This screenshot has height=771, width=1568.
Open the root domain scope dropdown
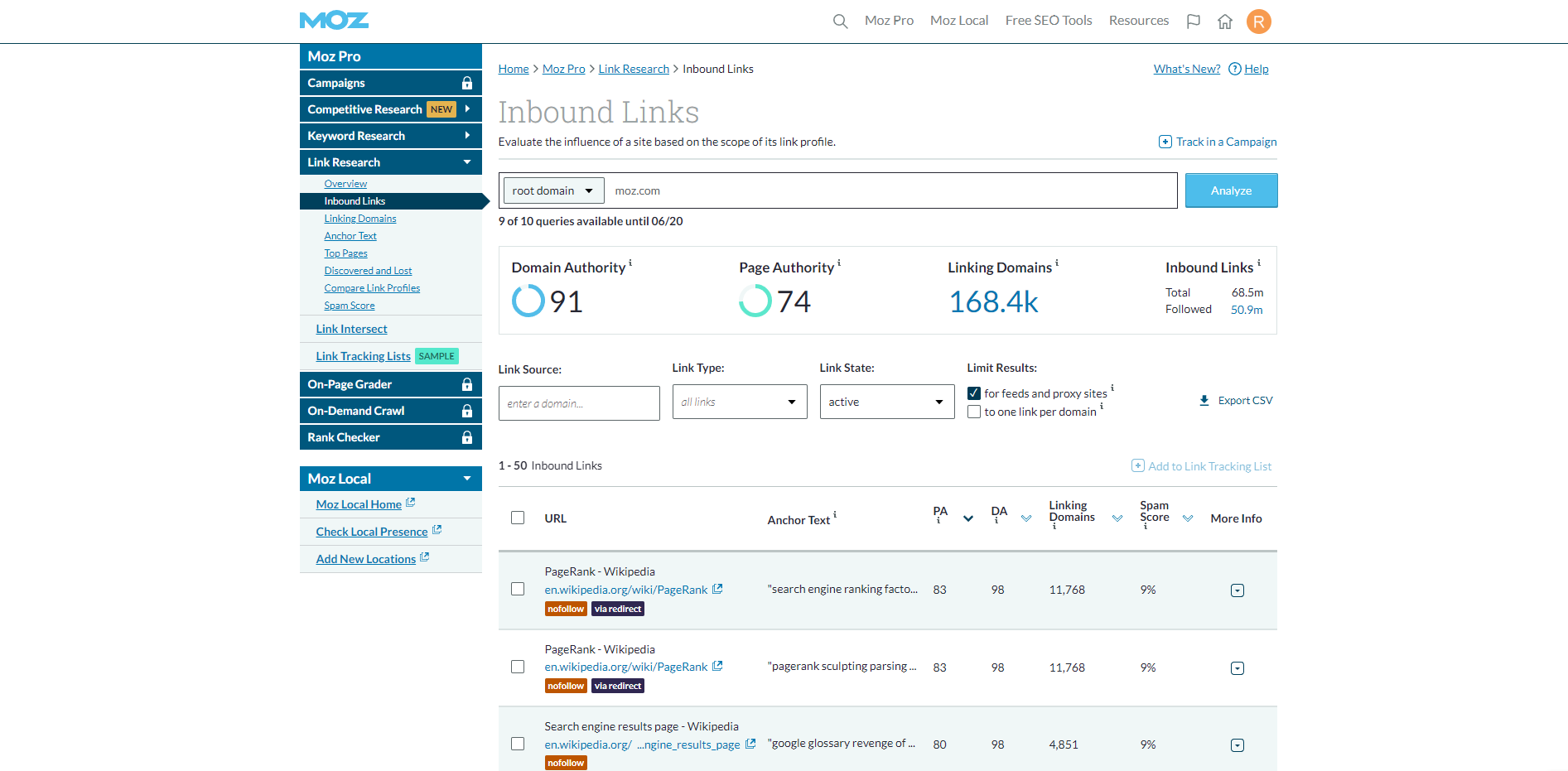(553, 190)
